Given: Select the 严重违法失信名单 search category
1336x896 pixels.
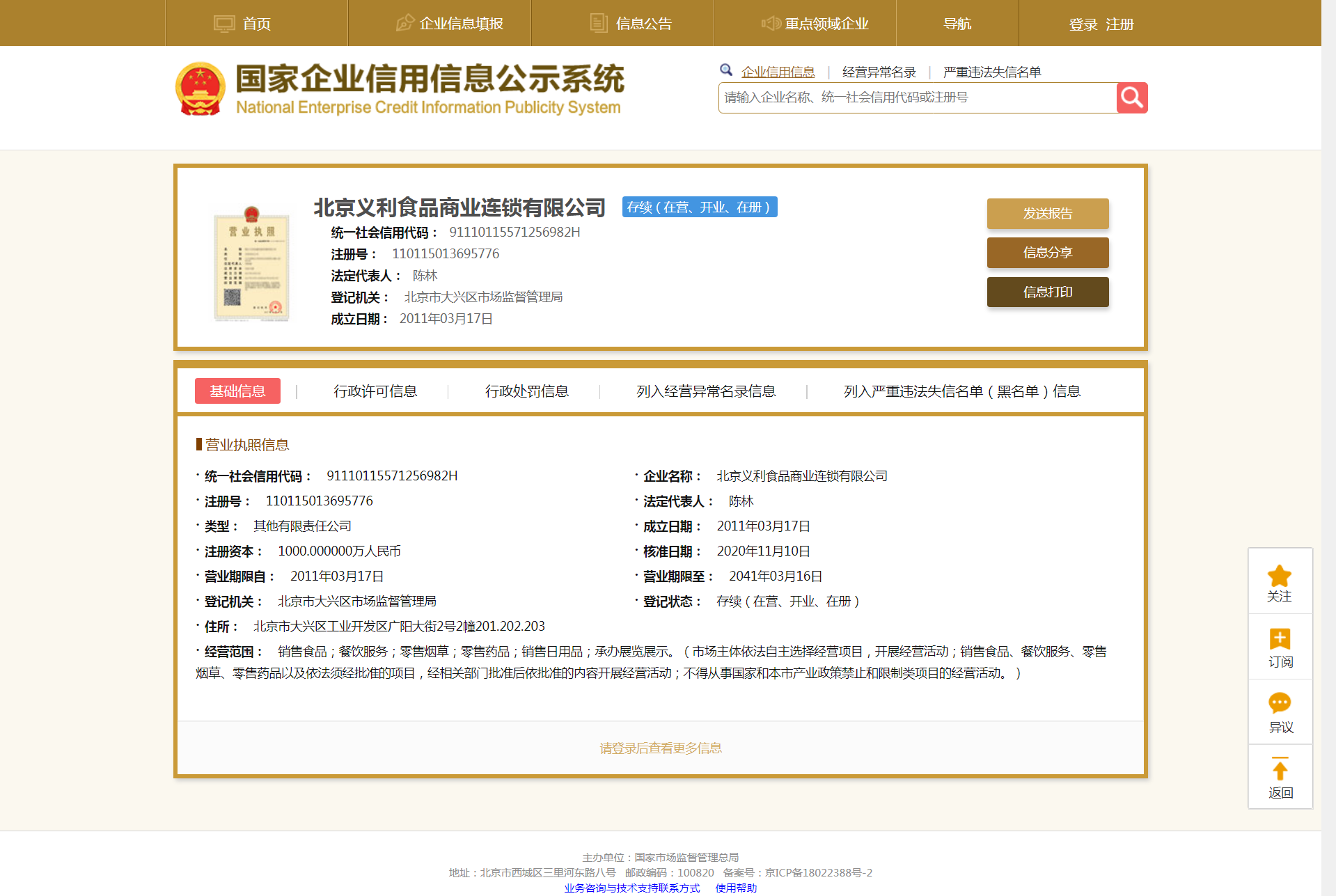Looking at the screenshot, I should 991,72.
